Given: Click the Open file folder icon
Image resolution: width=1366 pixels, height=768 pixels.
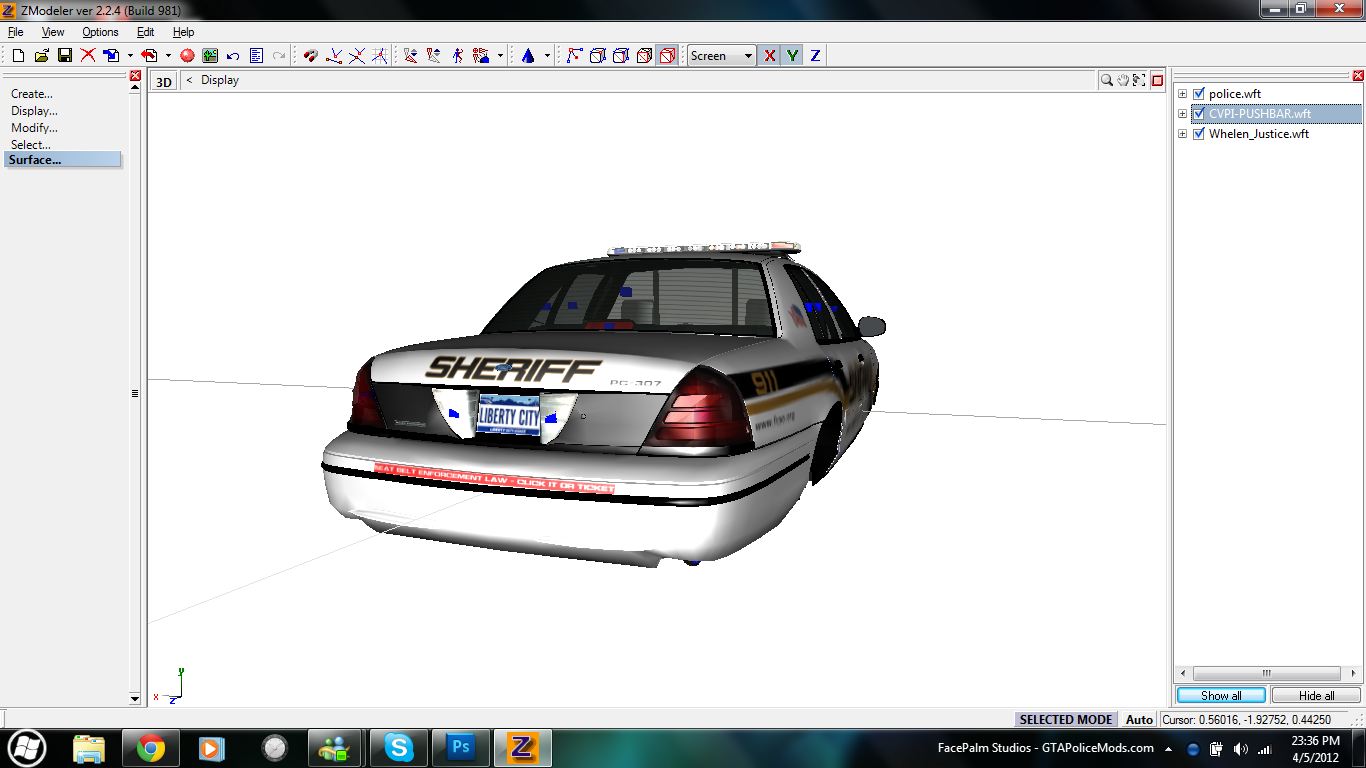Looking at the screenshot, I should click(x=41, y=56).
